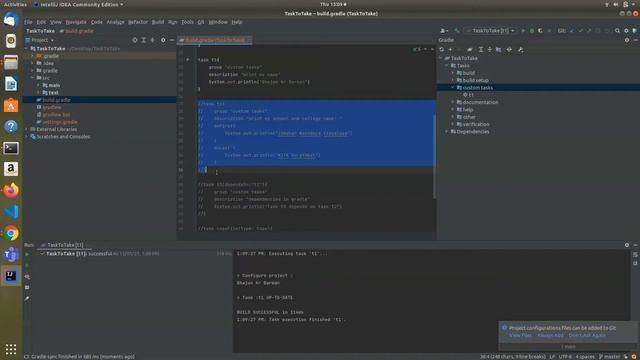Expand verification group in Gradle tree

coord(453,124)
